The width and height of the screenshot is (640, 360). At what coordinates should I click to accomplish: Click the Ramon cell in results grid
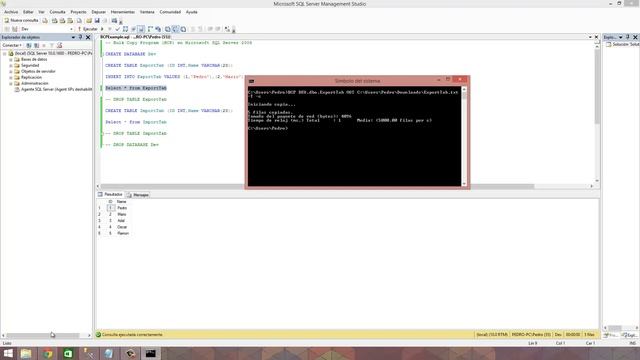pyautogui.click(x=122, y=233)
